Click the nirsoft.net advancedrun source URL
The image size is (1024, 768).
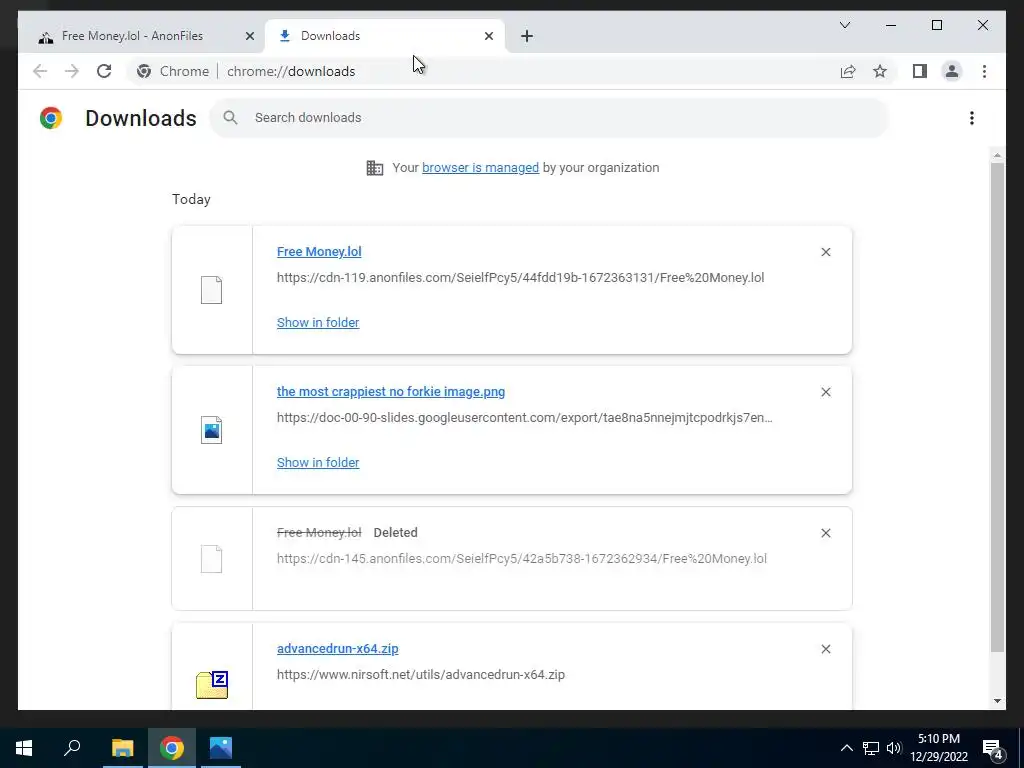coord(421,675)
